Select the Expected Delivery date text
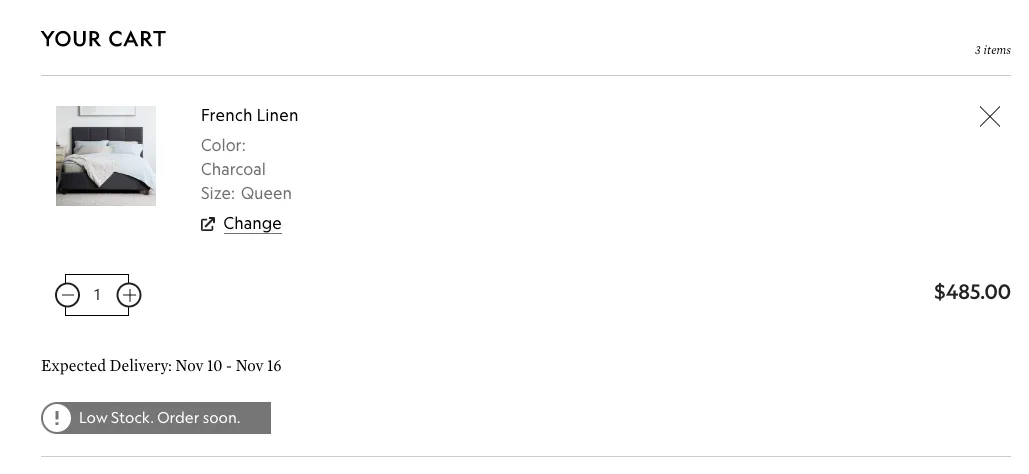Image resolution: width=1029 pixels, height=474 pixels. coord(106,366)
